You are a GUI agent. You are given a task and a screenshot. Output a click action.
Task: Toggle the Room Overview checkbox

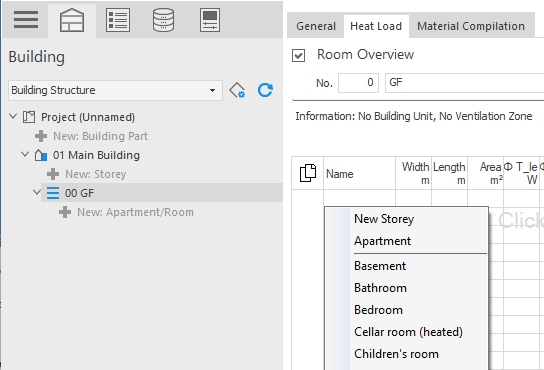[x=298, y=56]
